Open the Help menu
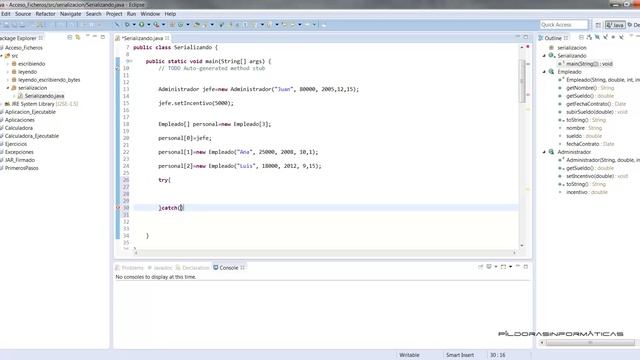The height and width of the screenshot is (360, 640). tap(170, 13)
